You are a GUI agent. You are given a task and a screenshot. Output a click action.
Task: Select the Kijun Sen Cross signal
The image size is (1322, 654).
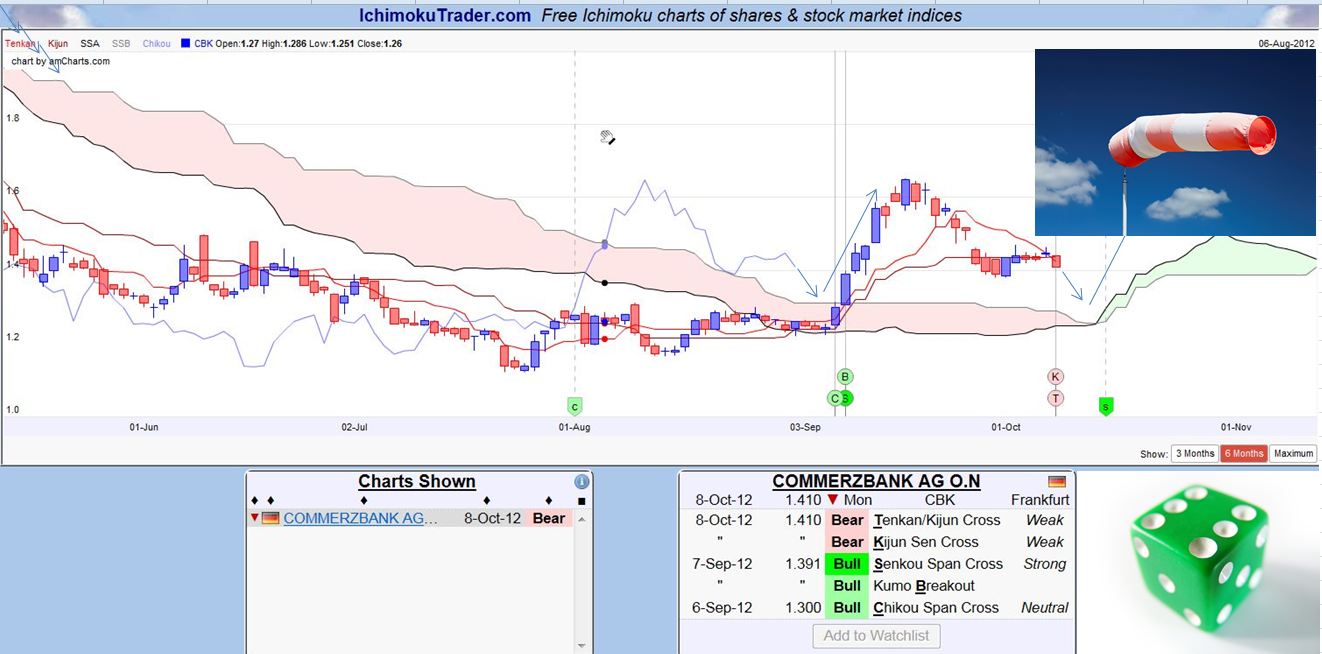[926, 542]
